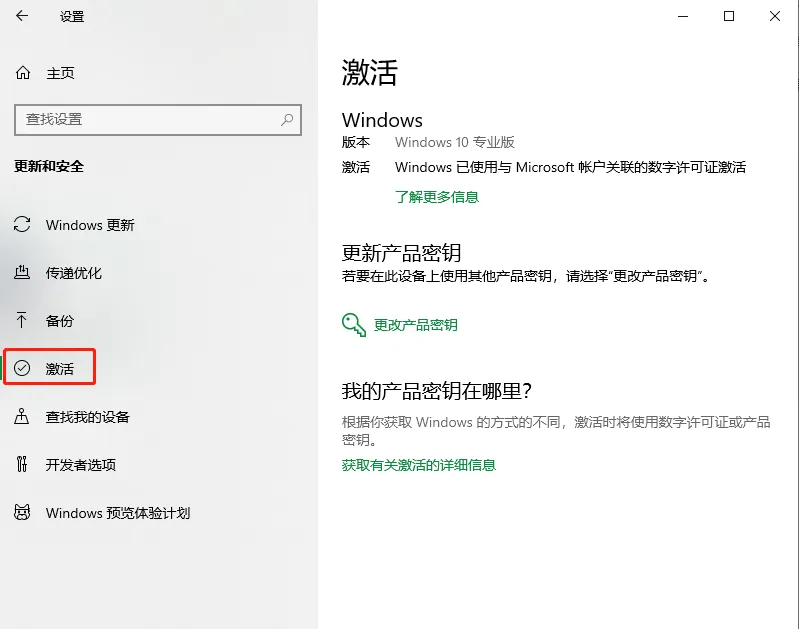Open 获取有关激活的详细信息 link
Viewport: 799px width, 629px height.
tap(418, 465)
